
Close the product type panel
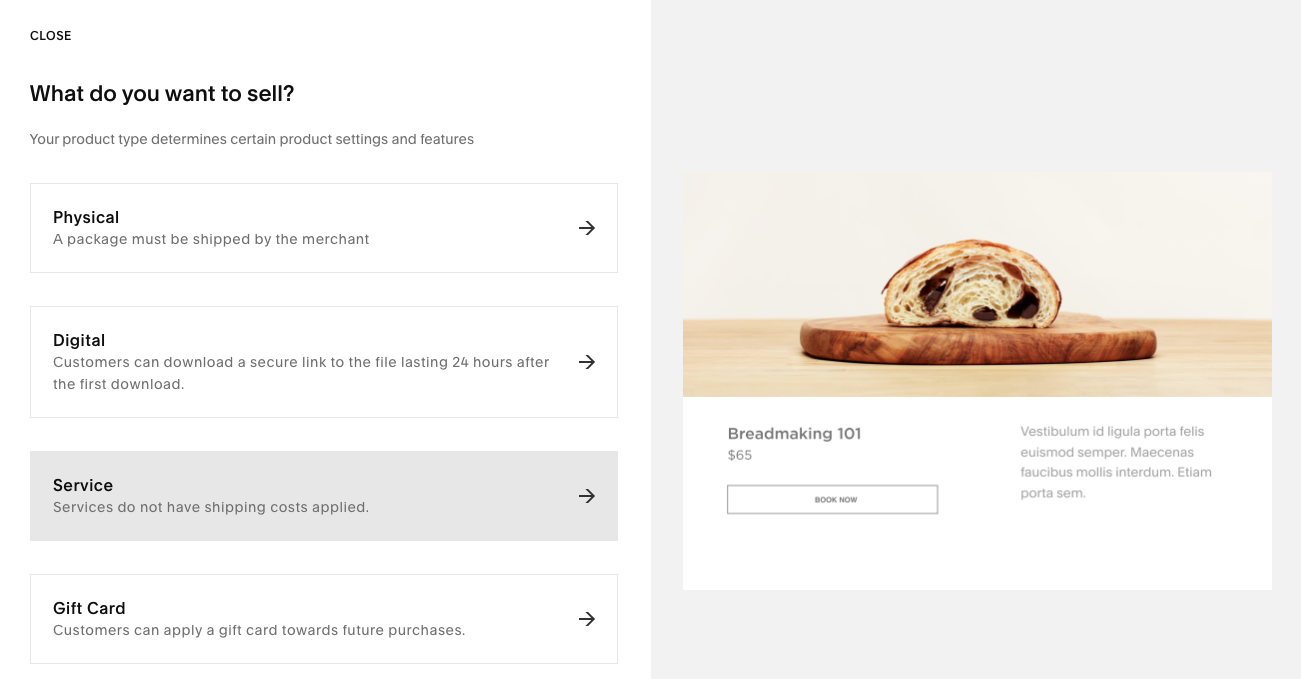[51, 36]
